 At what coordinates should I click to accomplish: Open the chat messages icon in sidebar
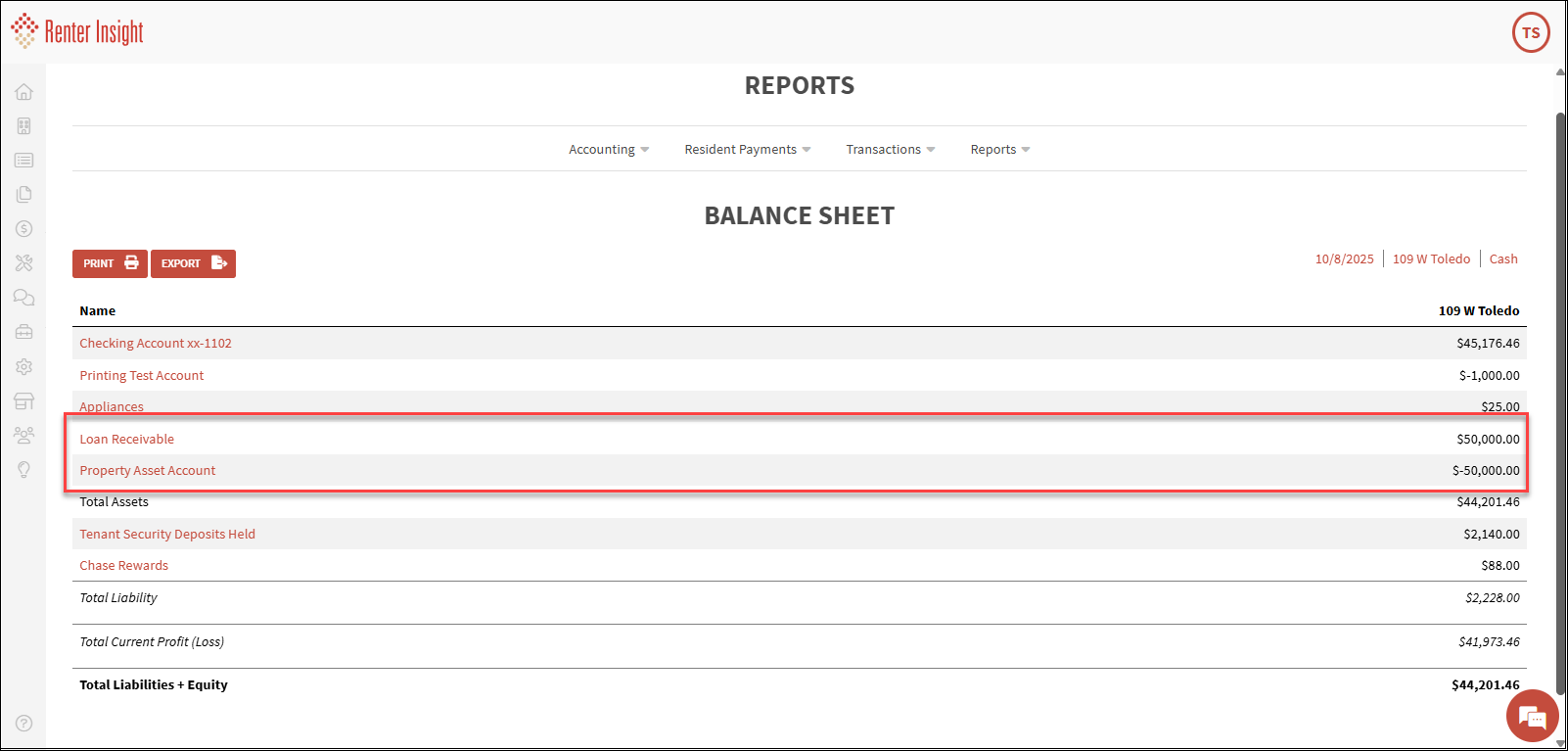(23, 298)
